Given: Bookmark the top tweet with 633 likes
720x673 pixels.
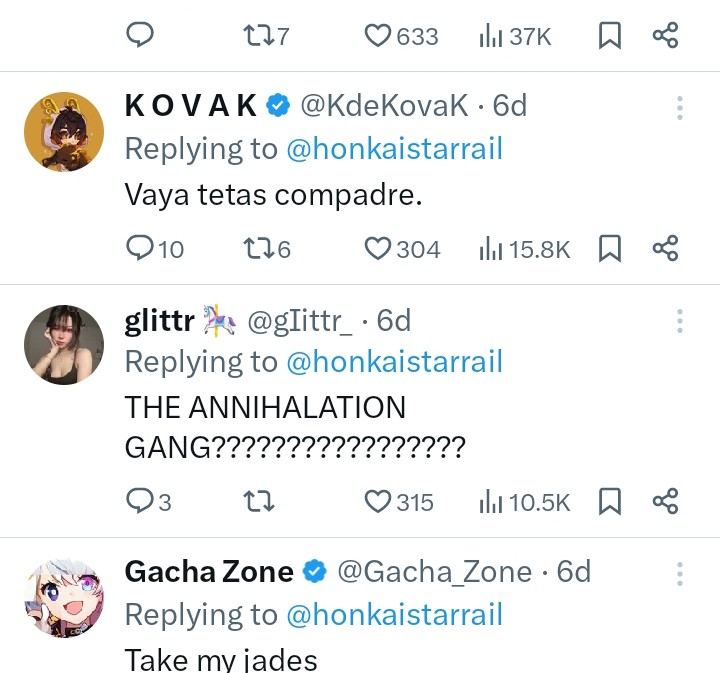Looking at the screenshot, I should 610,35.
